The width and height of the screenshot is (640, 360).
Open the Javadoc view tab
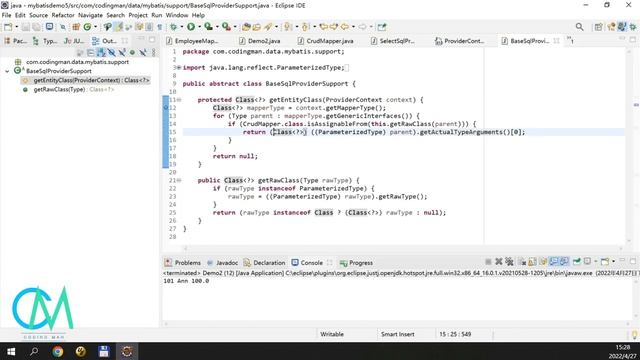[223, 262]
